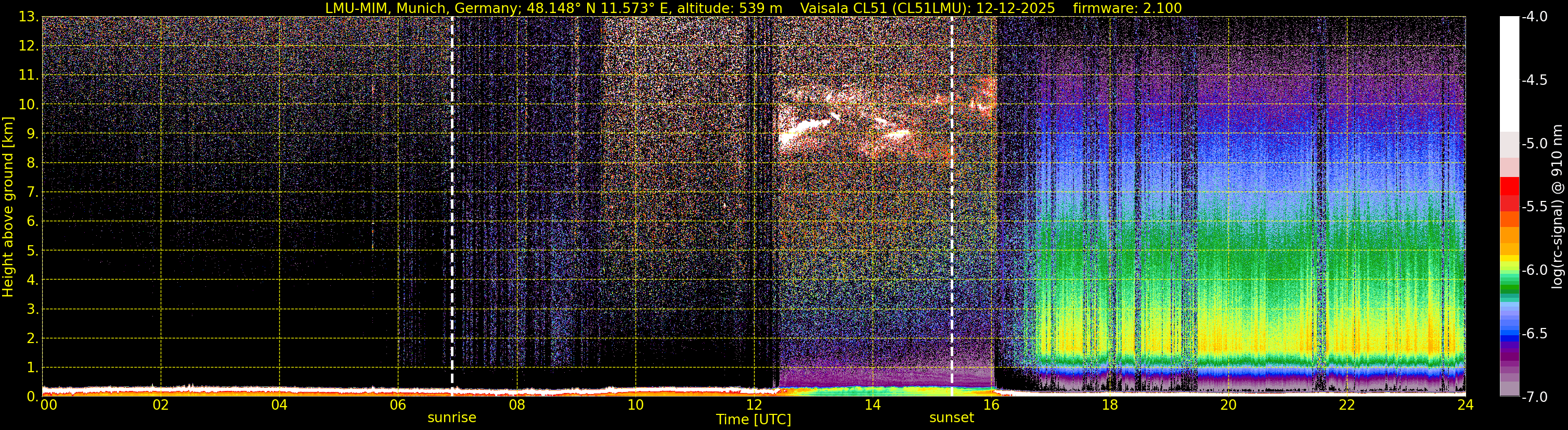
Task: Click the "5." tick on the height axis
Action: (32, 251)
